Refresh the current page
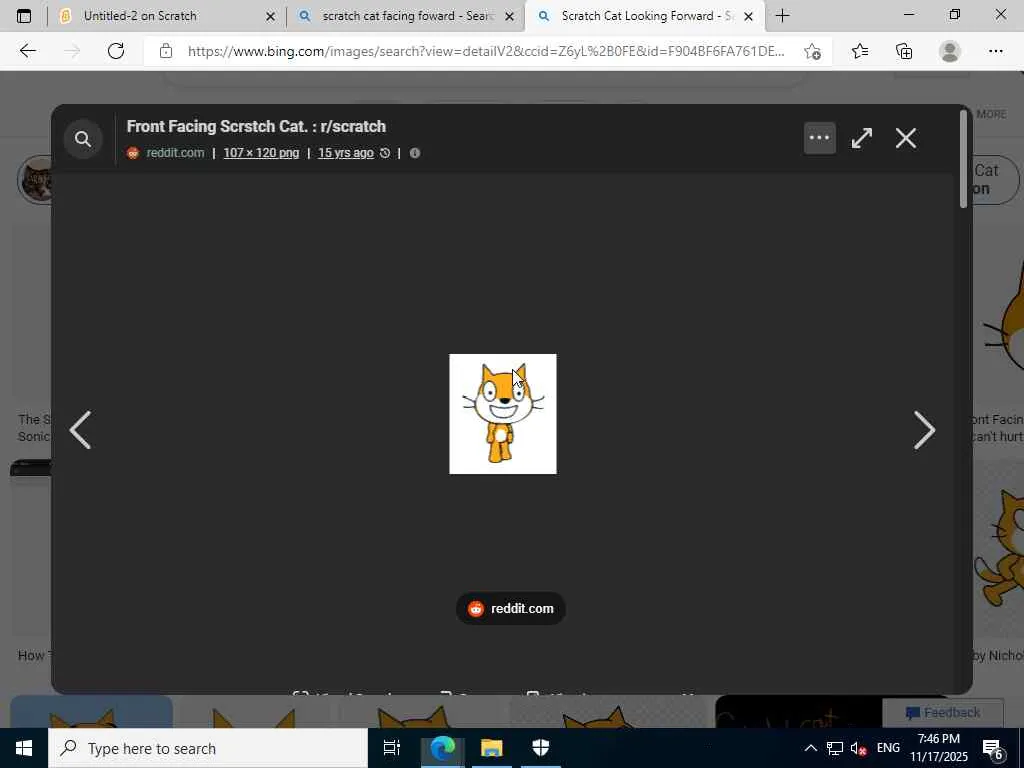Screen dimensions: 1024x768 (116, 51)
